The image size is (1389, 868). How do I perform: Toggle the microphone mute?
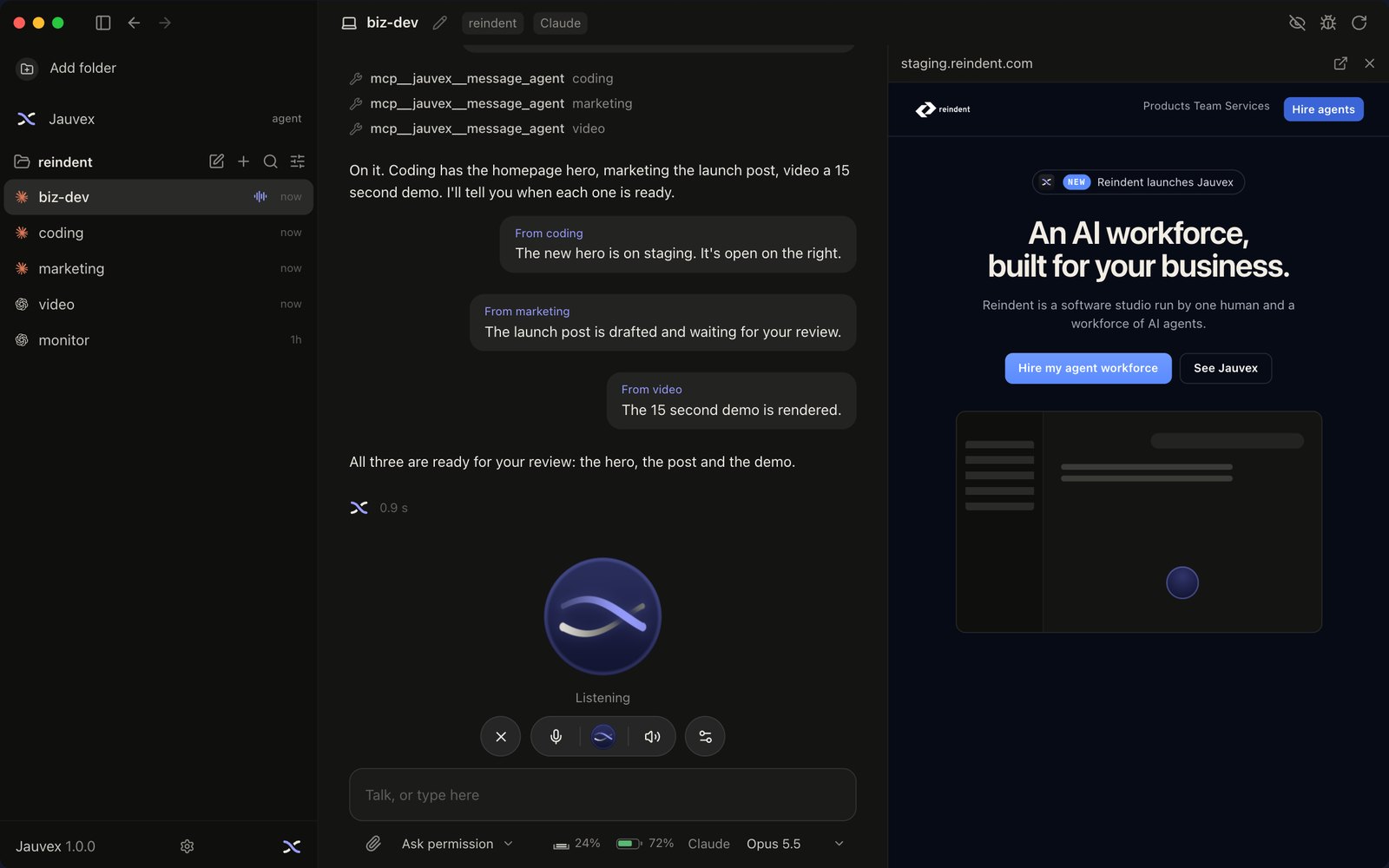click(x=556, y=736)
